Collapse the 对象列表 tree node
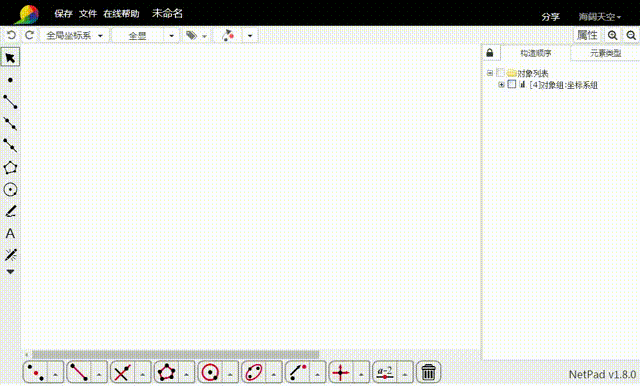The height and width of the screenshot is (386, 640). (490, 73)
